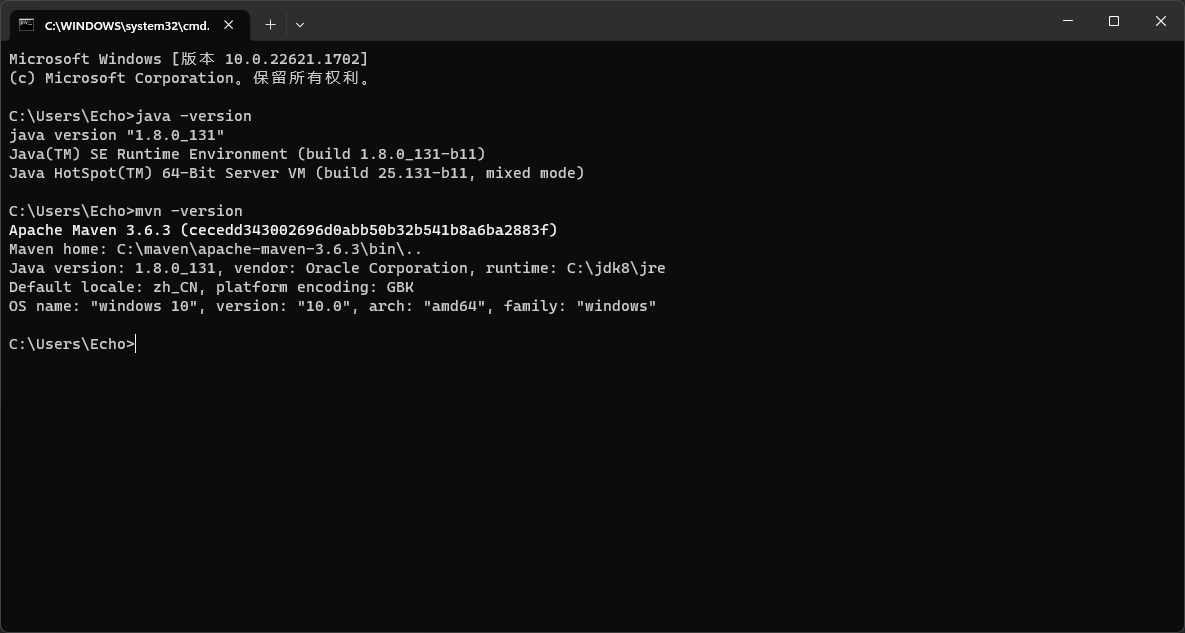Close the terminal window
This screenshot has width=1185, height=633.
(1161, 21)
